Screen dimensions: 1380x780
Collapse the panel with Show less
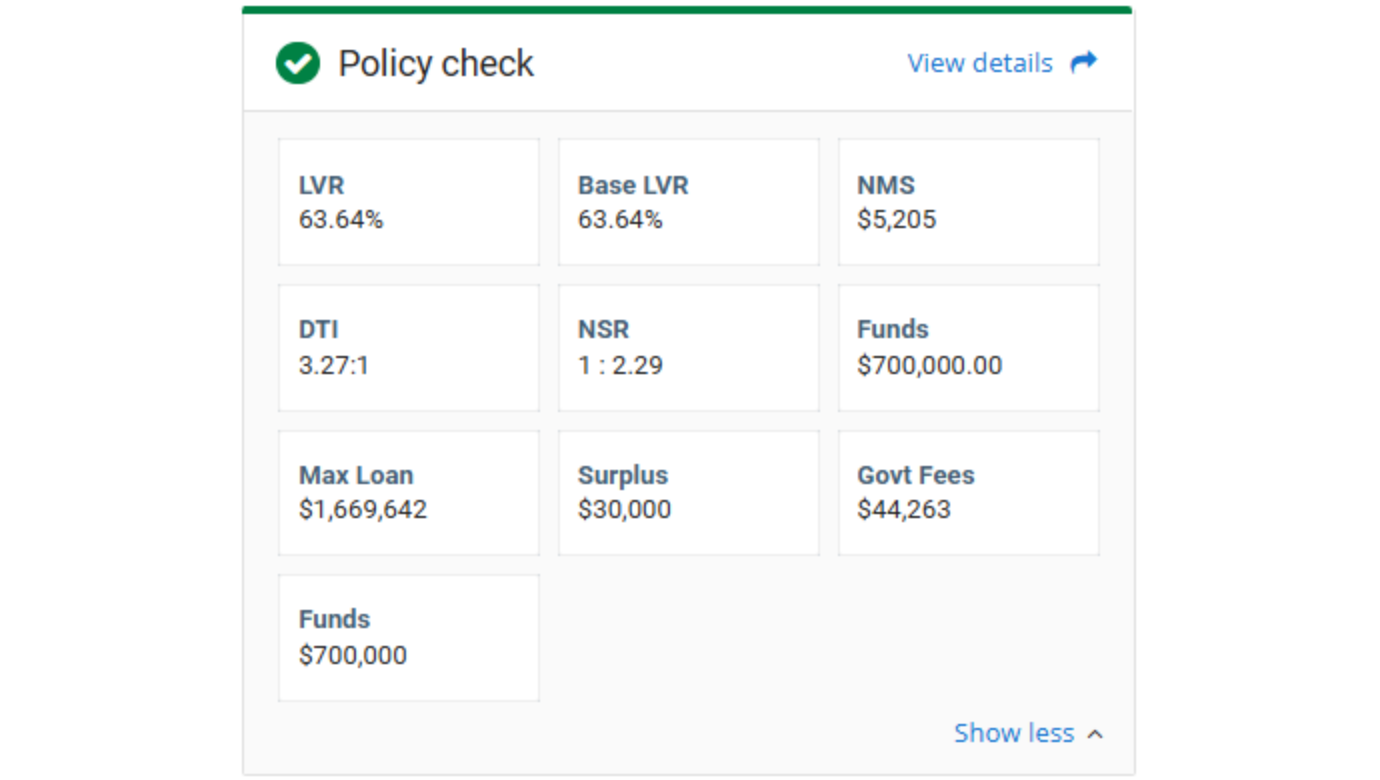[x=1014, y=733]
